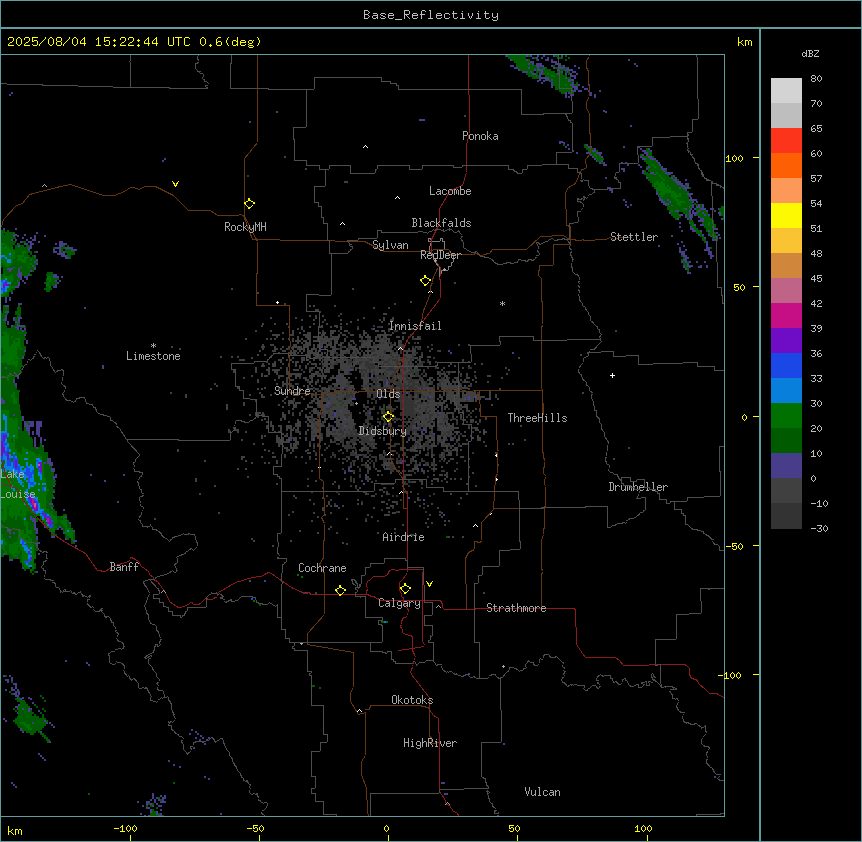Click the HighRiver town label

(x=430, y=743)
